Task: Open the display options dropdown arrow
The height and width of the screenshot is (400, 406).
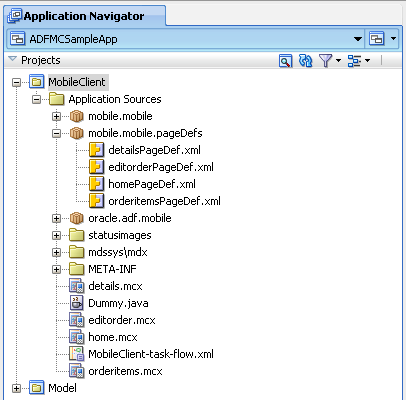Action: pos(367,61)
